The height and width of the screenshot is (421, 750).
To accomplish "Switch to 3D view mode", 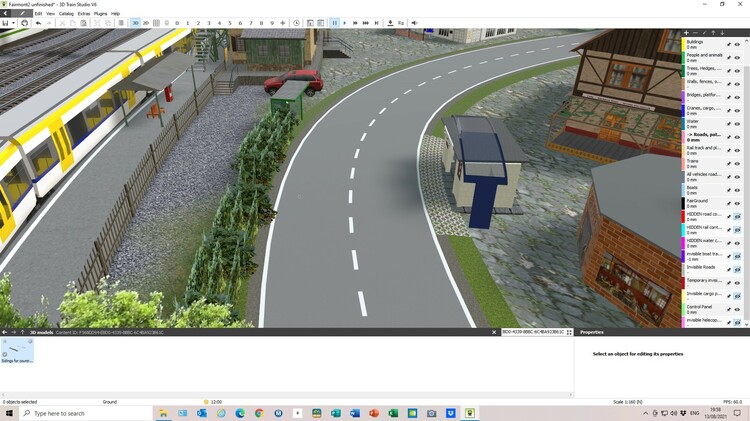I will [x=135, y=23].
